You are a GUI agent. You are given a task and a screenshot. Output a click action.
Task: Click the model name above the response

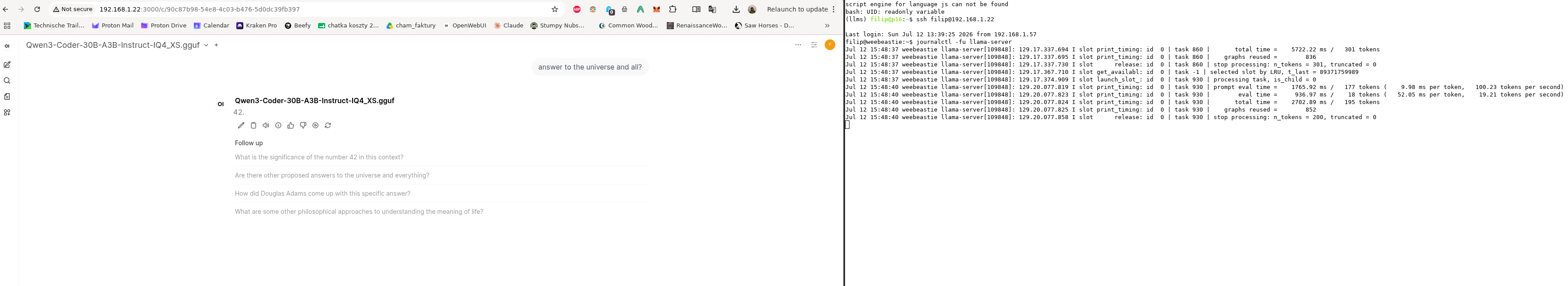pos(314,100)
